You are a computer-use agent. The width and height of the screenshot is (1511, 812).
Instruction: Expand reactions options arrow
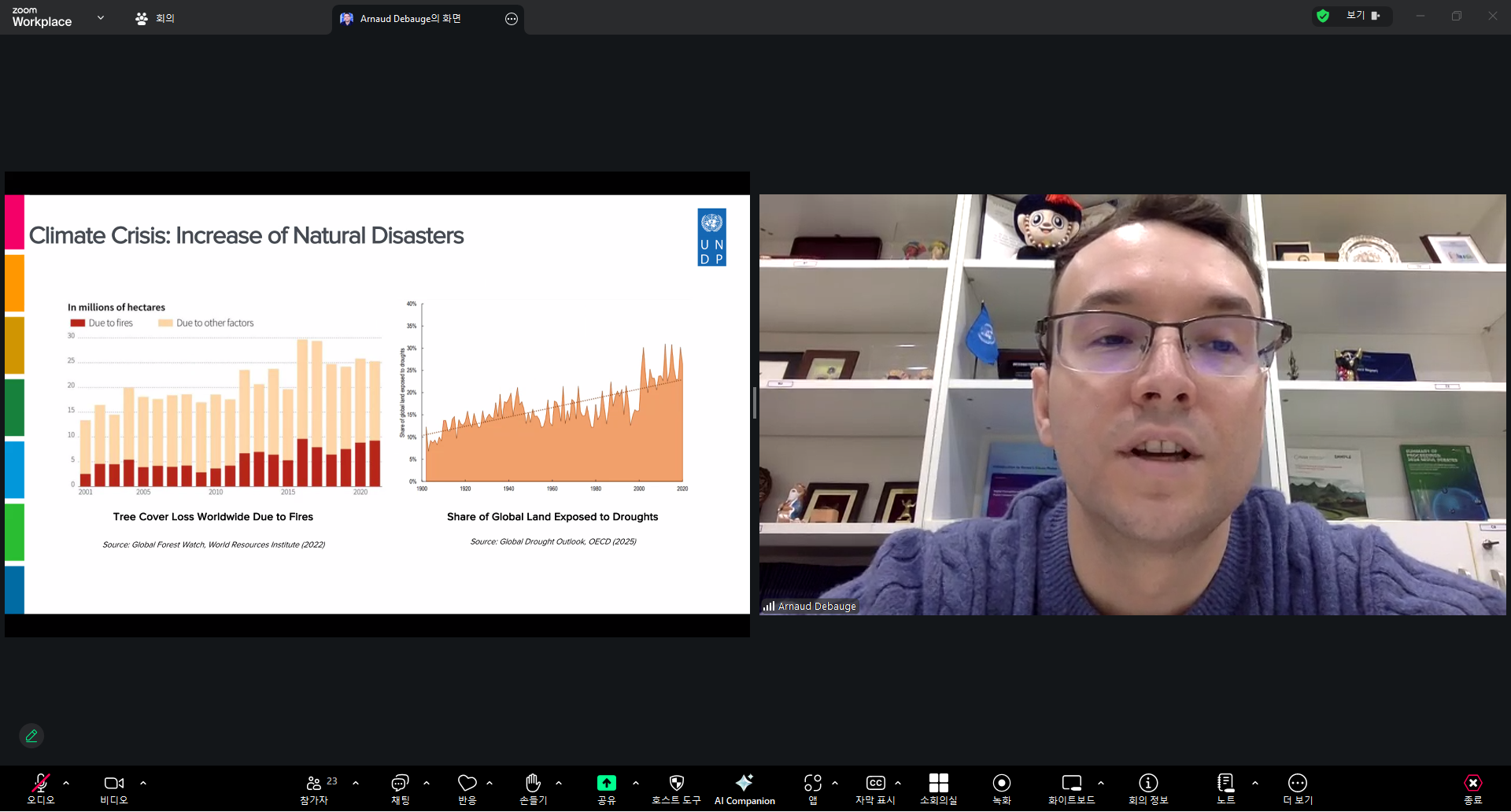pos(490,784)
